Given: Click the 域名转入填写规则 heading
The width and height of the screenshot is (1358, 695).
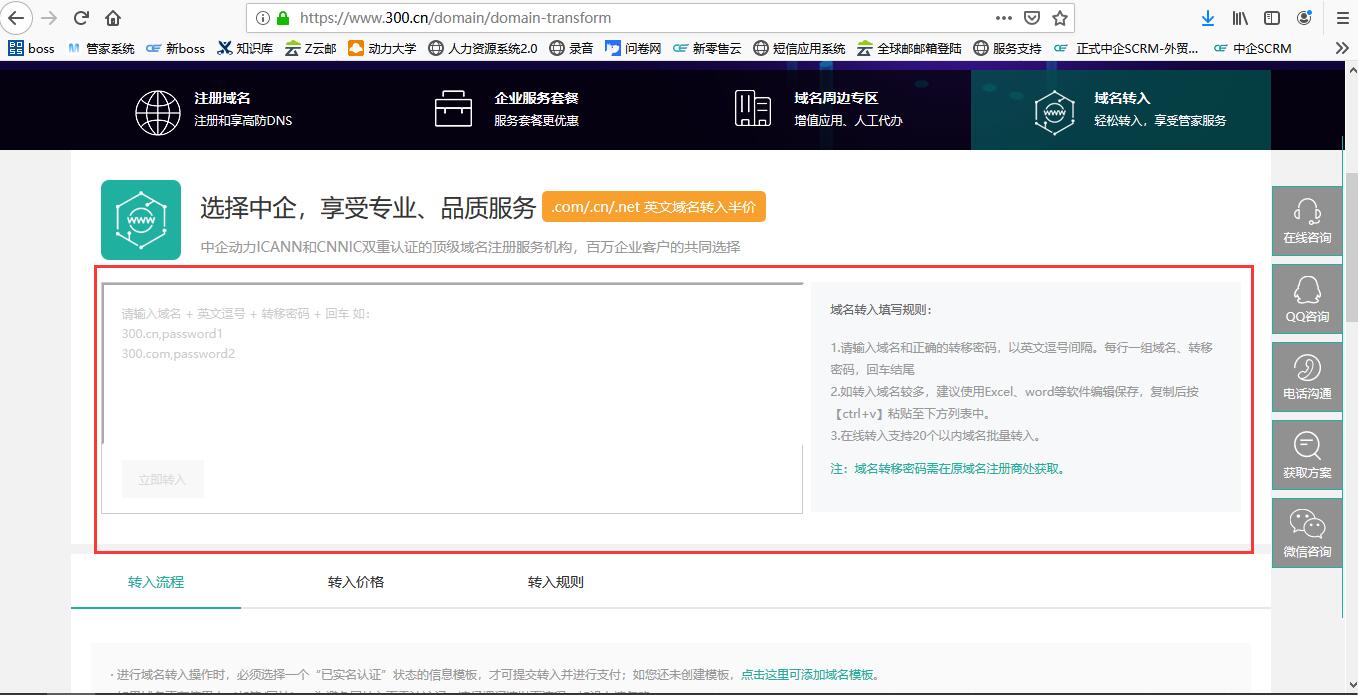Looking at the screenshot, I should click(x=880, y=310).
